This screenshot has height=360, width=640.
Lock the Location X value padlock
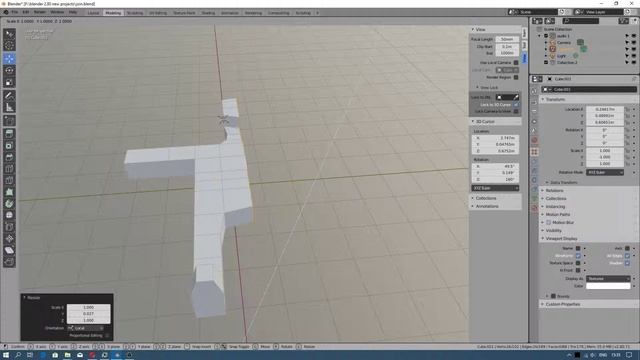point(628,109)
